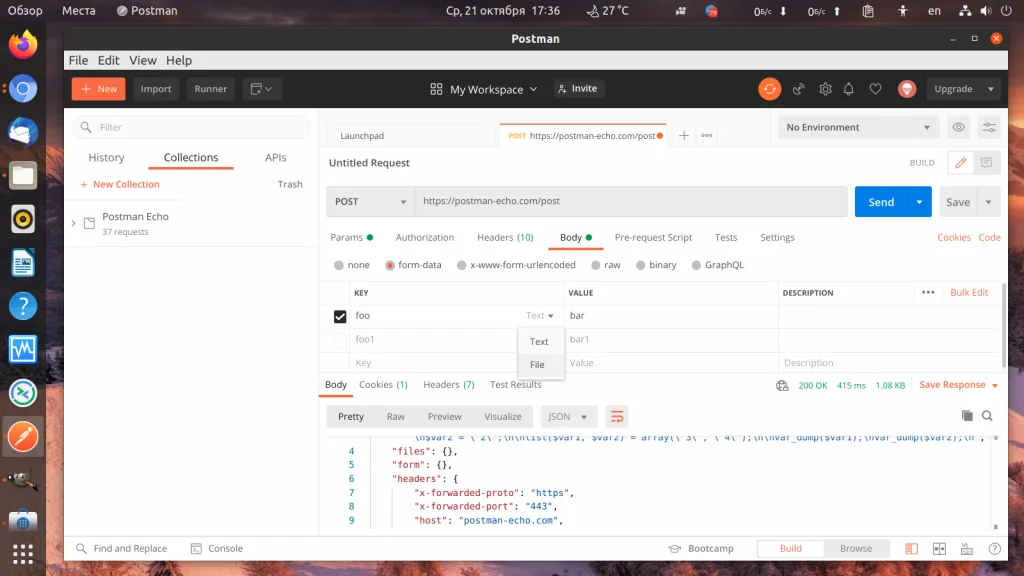Select the raw body type radio button

[x=596, y=266]
